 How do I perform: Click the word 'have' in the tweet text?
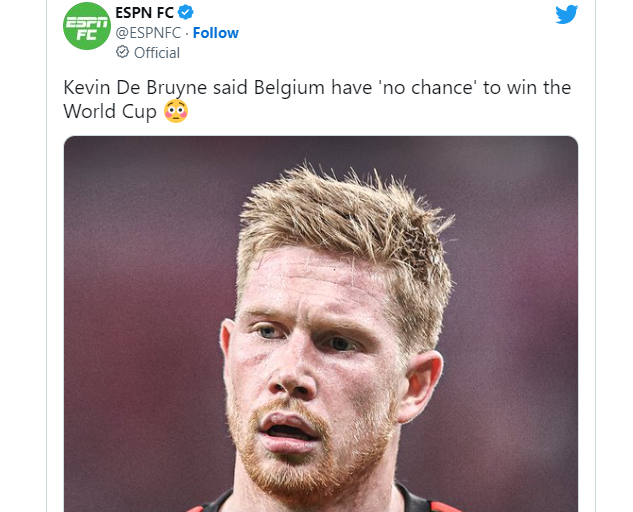pyautogui.click(x=351, y=88)
